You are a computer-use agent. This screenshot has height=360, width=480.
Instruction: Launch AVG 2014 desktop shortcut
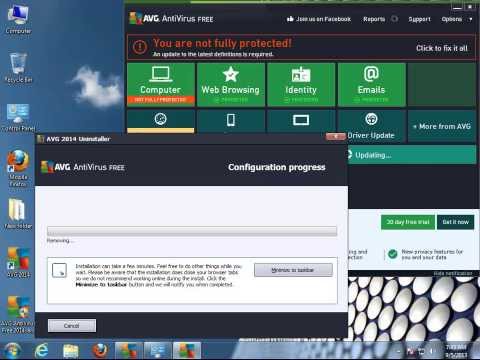(19, 263)
